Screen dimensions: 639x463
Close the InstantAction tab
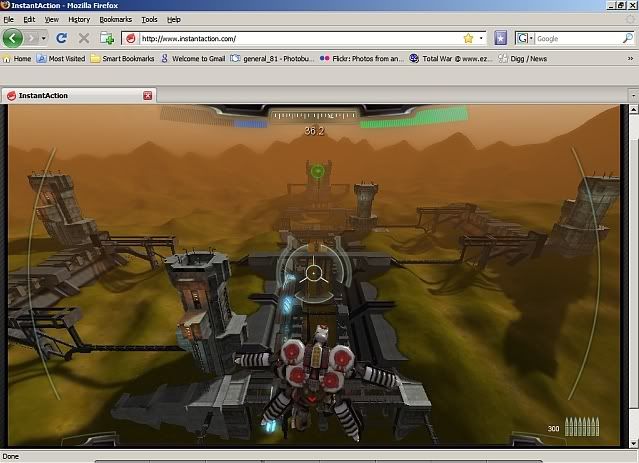point(148,95)
